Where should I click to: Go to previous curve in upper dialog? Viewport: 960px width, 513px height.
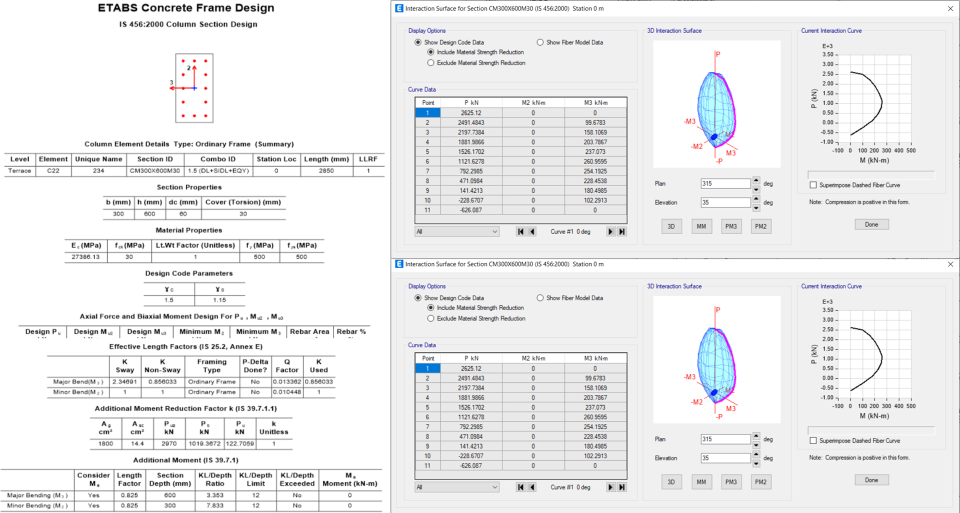(x=534, y=232)
